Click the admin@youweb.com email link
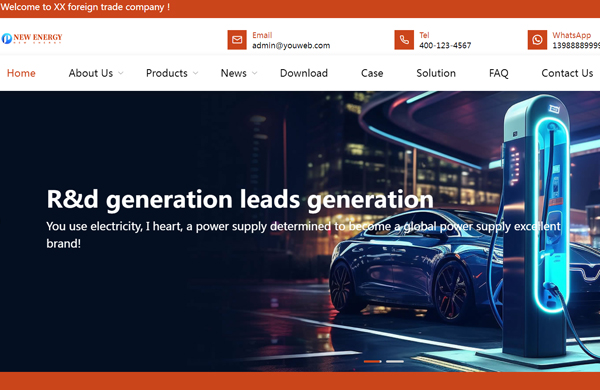600x390 pixels. point(291,46)
